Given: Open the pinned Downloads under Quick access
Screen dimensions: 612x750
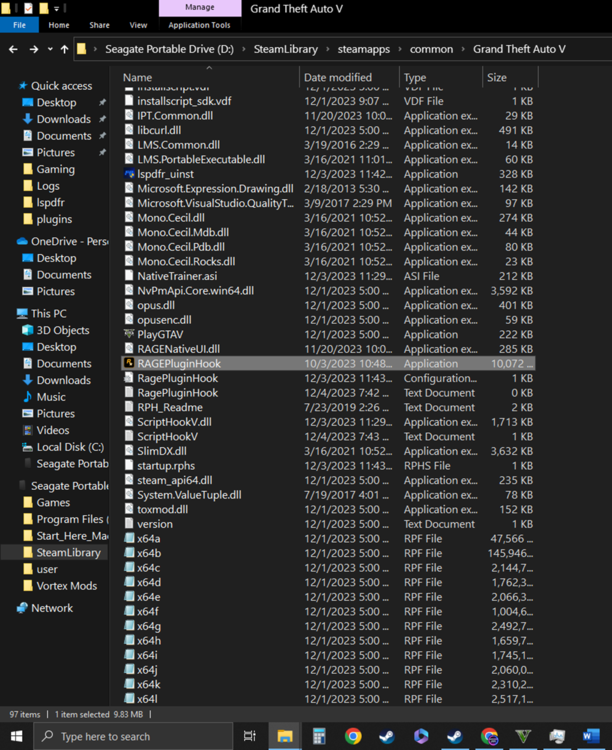Looking at the screenshot, I should [x=64, y=119].
